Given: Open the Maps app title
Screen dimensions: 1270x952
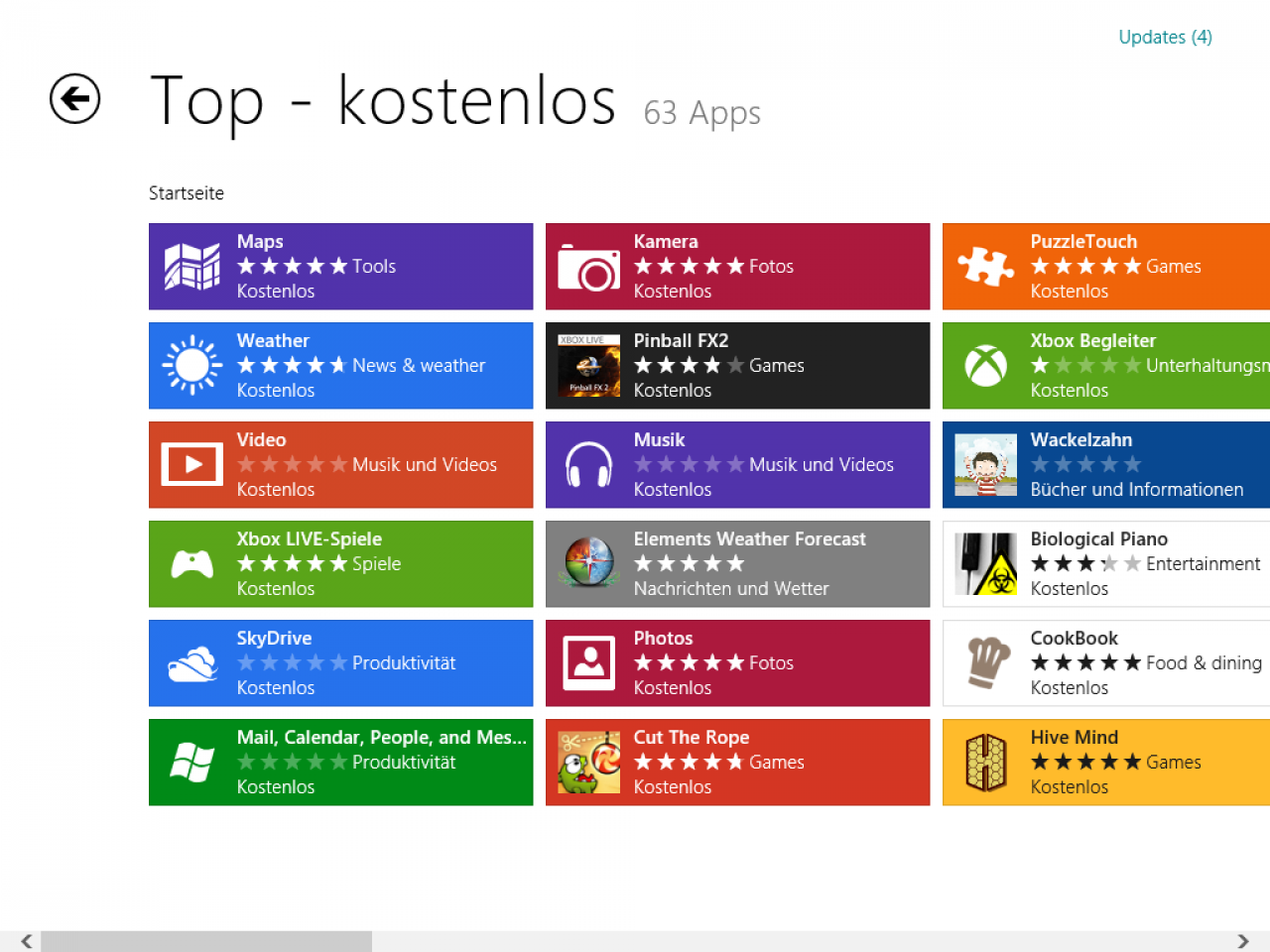Looking at the screenshot, I should click(x=260, y=241).
